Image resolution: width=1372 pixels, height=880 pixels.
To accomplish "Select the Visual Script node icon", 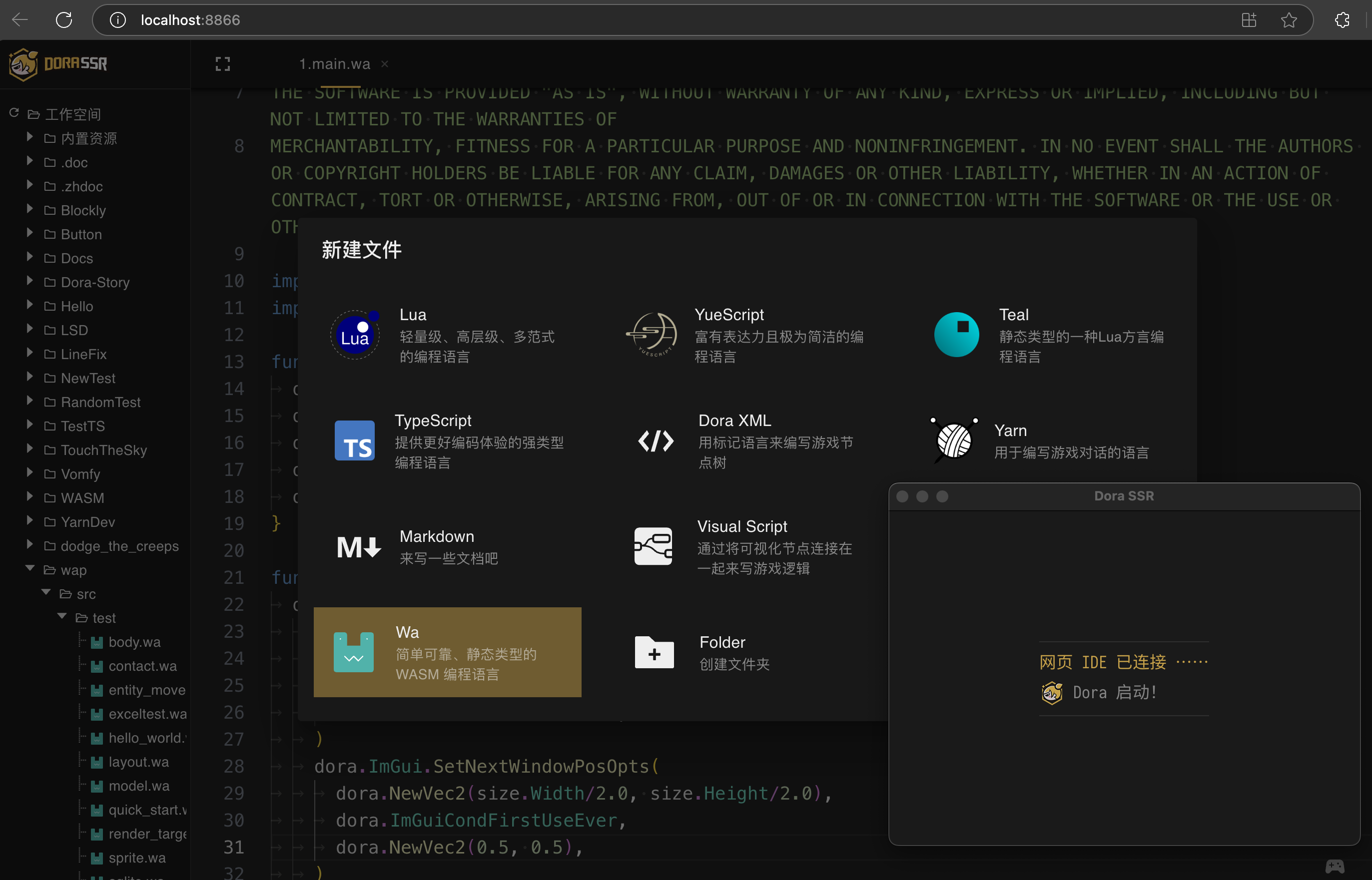I will tap(653, 547).
